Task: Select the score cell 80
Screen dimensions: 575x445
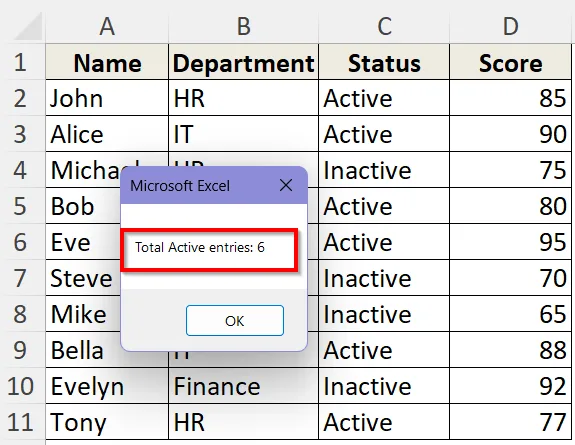Action: coord(510,206)
